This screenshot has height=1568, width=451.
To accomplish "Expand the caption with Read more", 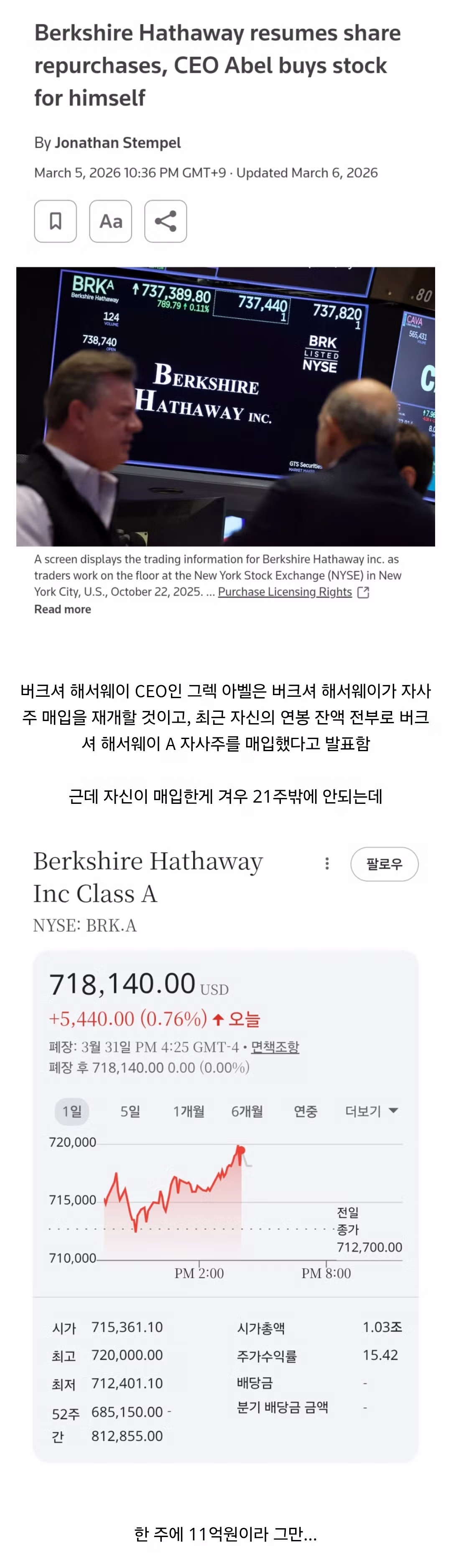I will click(63, 609).
